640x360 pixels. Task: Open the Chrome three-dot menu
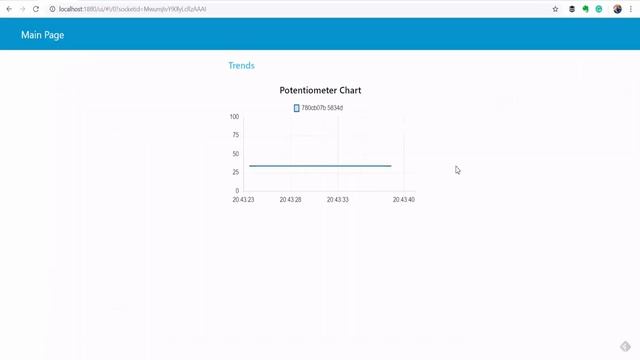[x=631, y=9]
